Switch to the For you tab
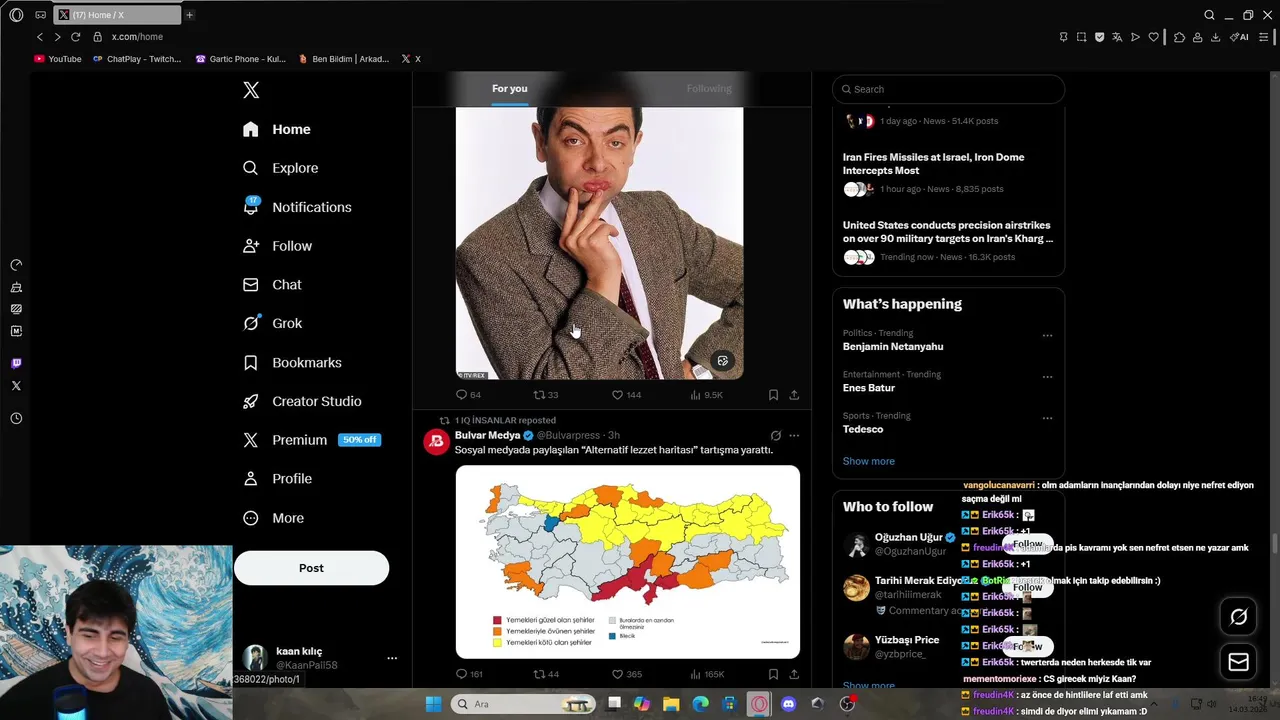This screenshot has width=1280, height=720. click(x=509, y=89)
